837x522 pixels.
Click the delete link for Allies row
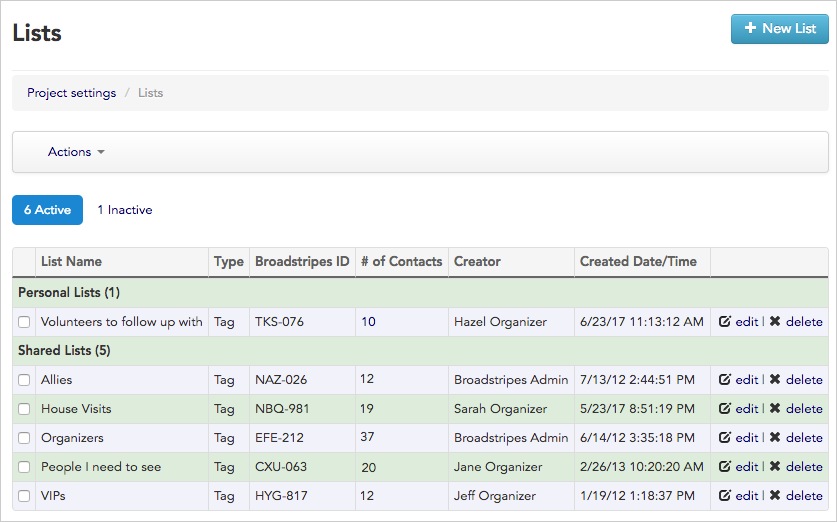(804, 380)
